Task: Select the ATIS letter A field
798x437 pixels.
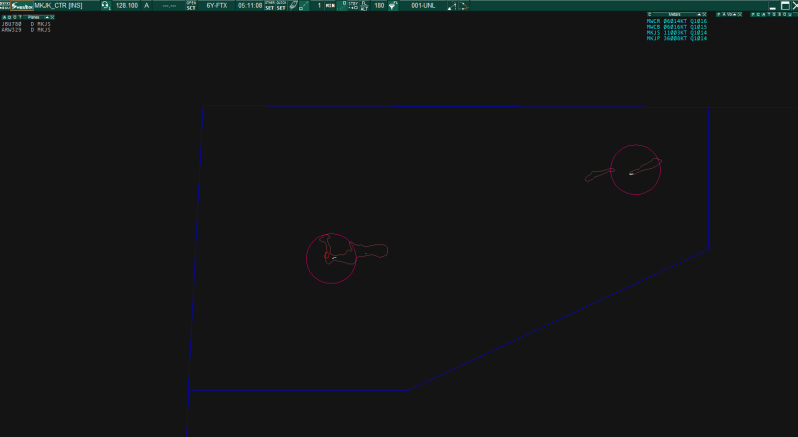Action: point(147,6)
